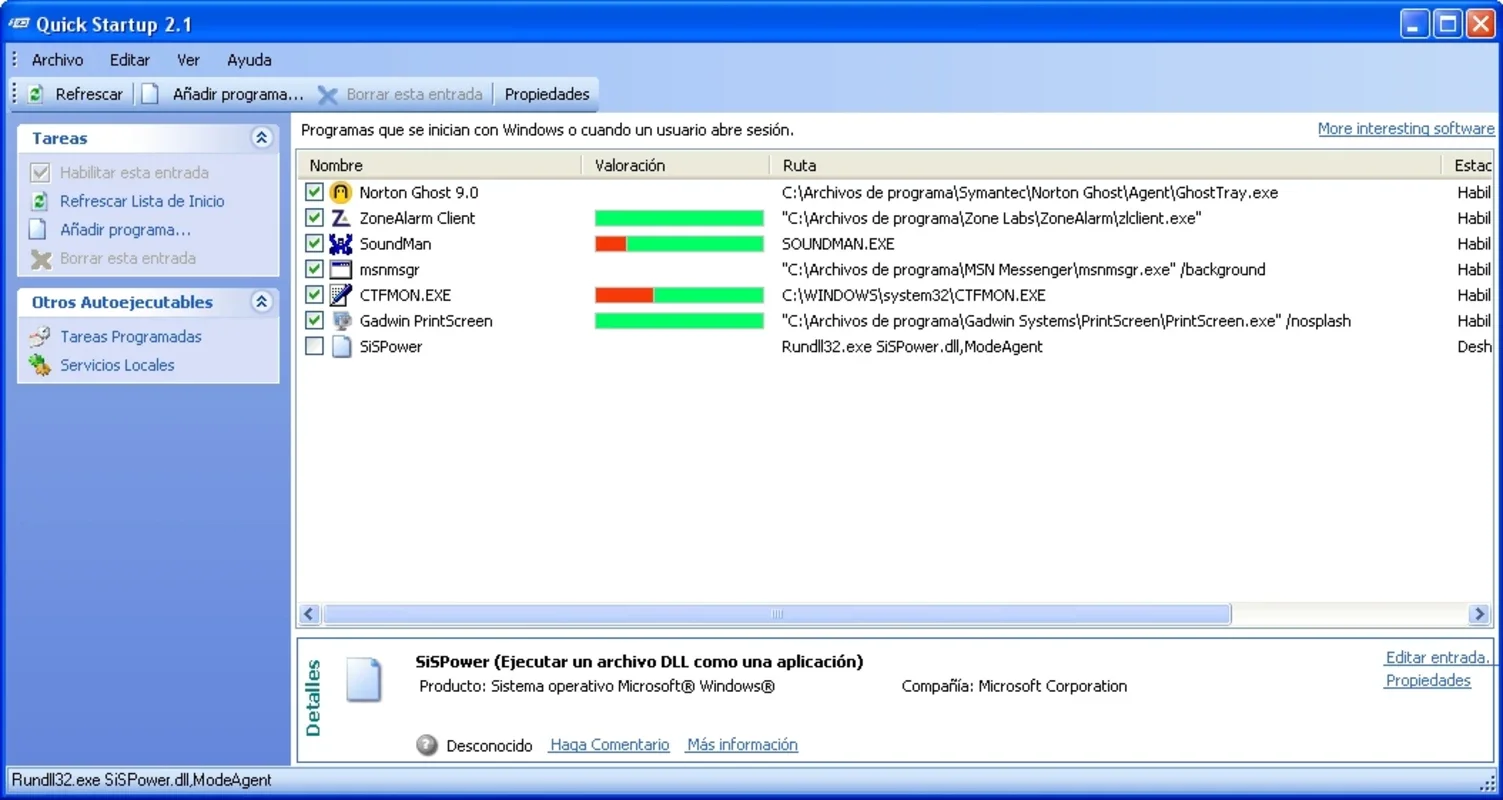Click the Propiedades toolbar button
Image resolution: width=1503 pixels, height=800 pixels.
coord(547,94)
